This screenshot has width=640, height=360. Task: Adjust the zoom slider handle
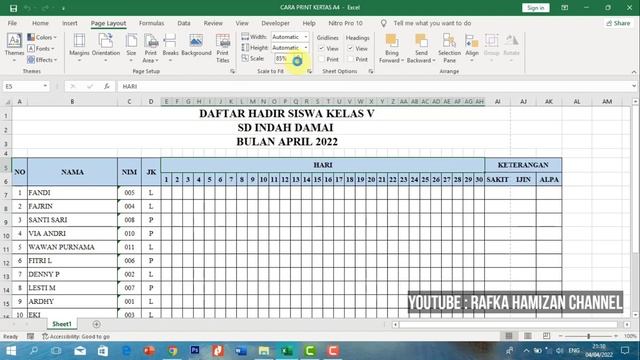588,336
